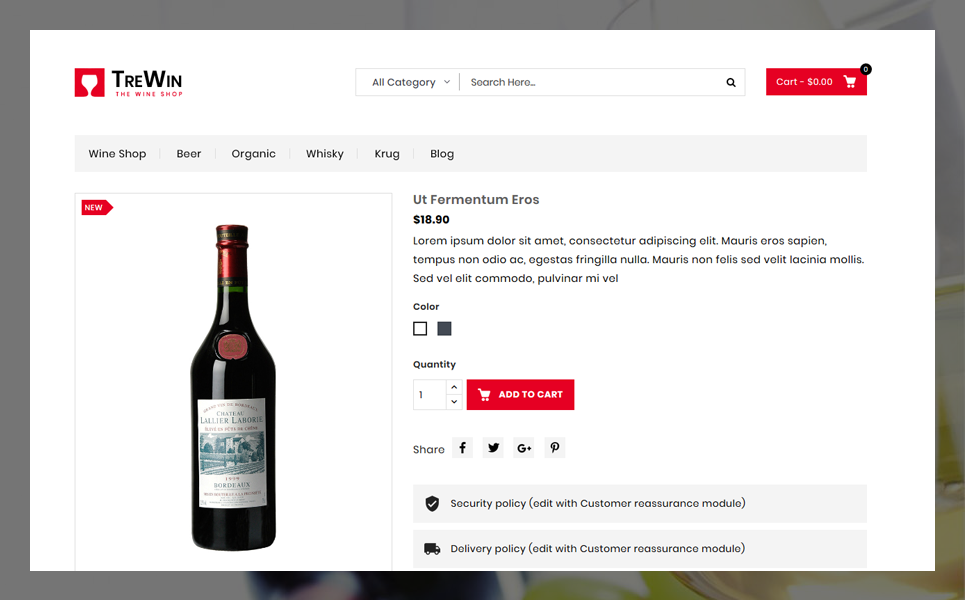Click the wine bottle product image
This screenshot has width=965, height=600.
(x=233, y=387)
